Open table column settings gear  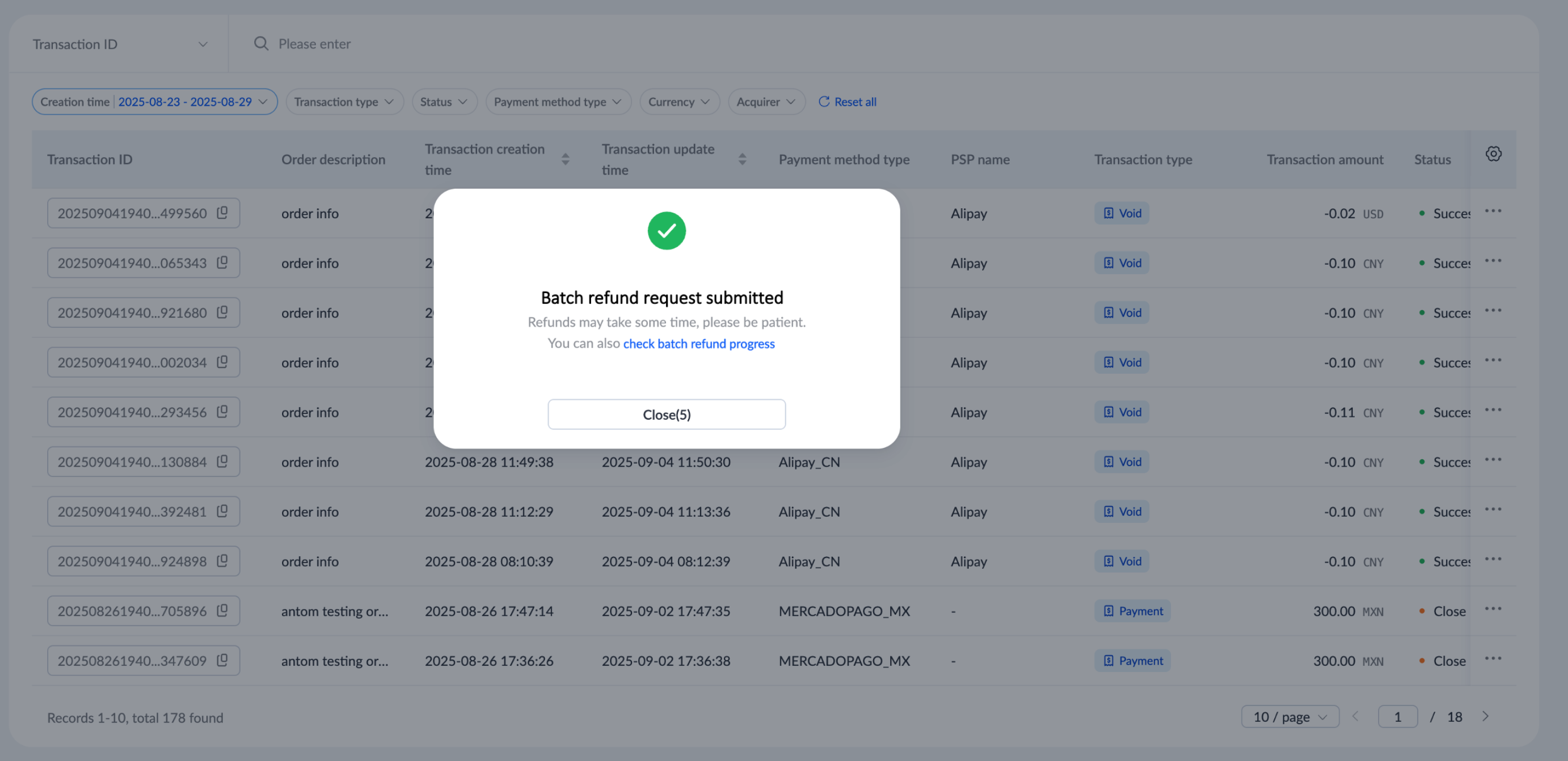coord(1493,154)
